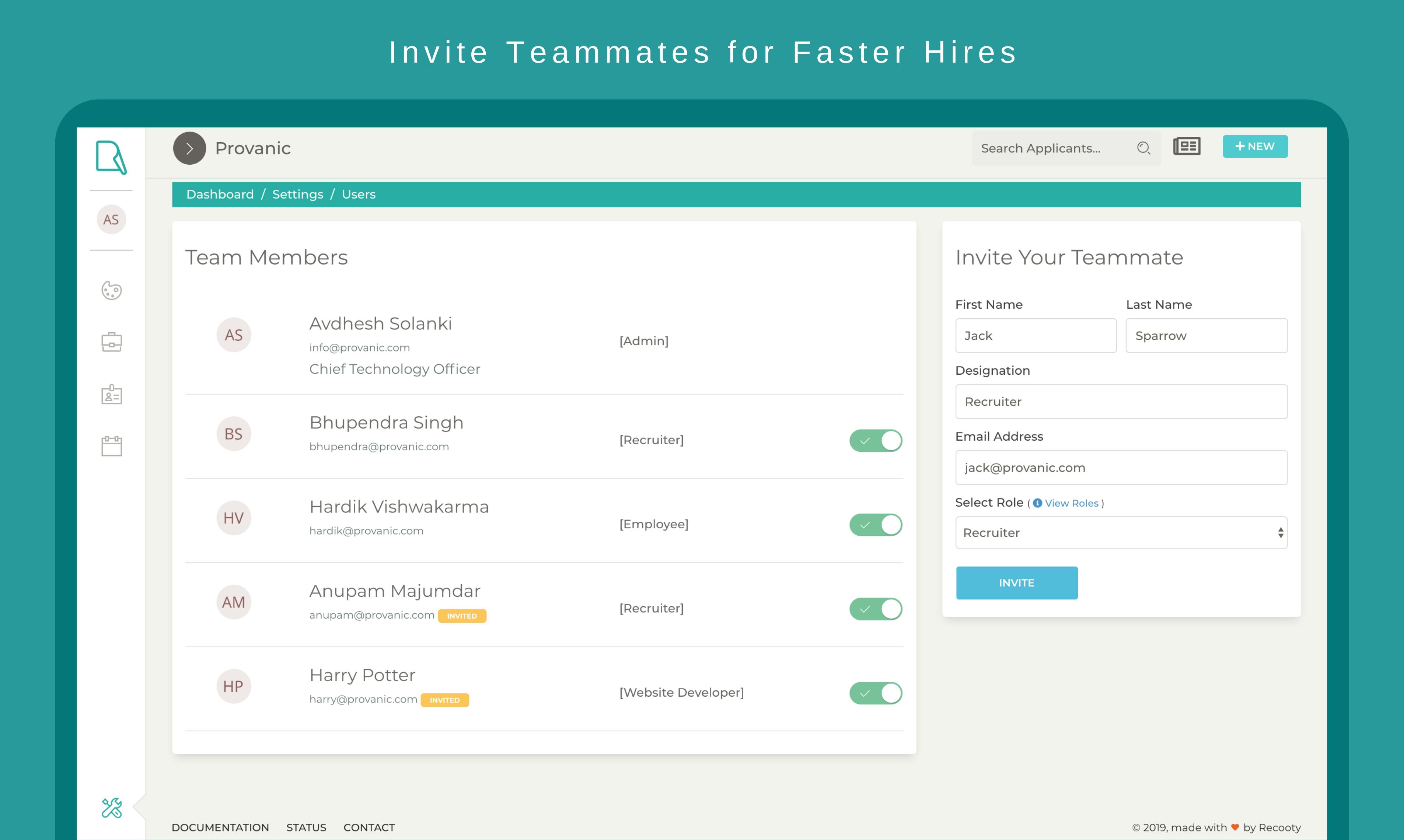1404x840 pixels.
Task: Open the palette dashboard icon in the sidebar
Action: click(x=112, y=290)
